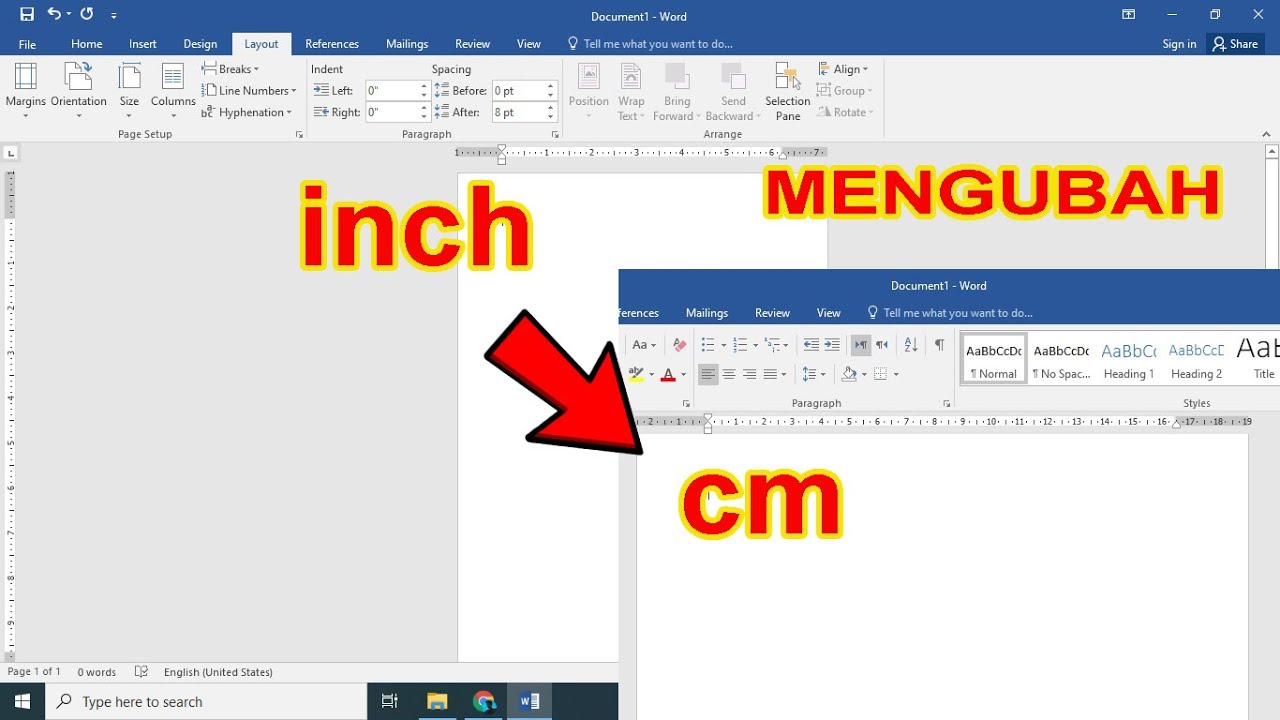
Task: Click the Sign in link
Action: pyautogui.click(x=1179, y=44)
